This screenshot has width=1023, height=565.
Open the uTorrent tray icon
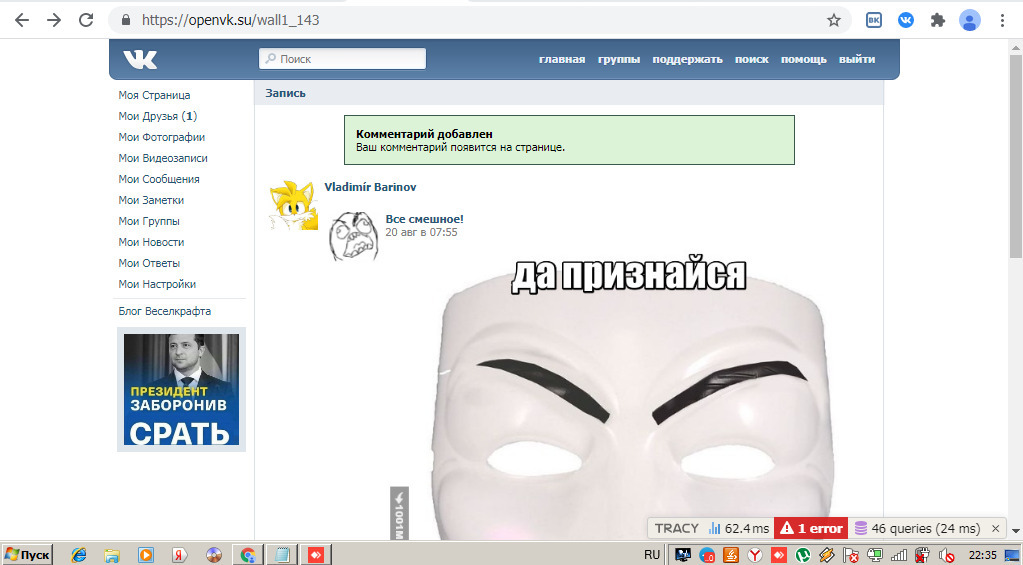802,555
